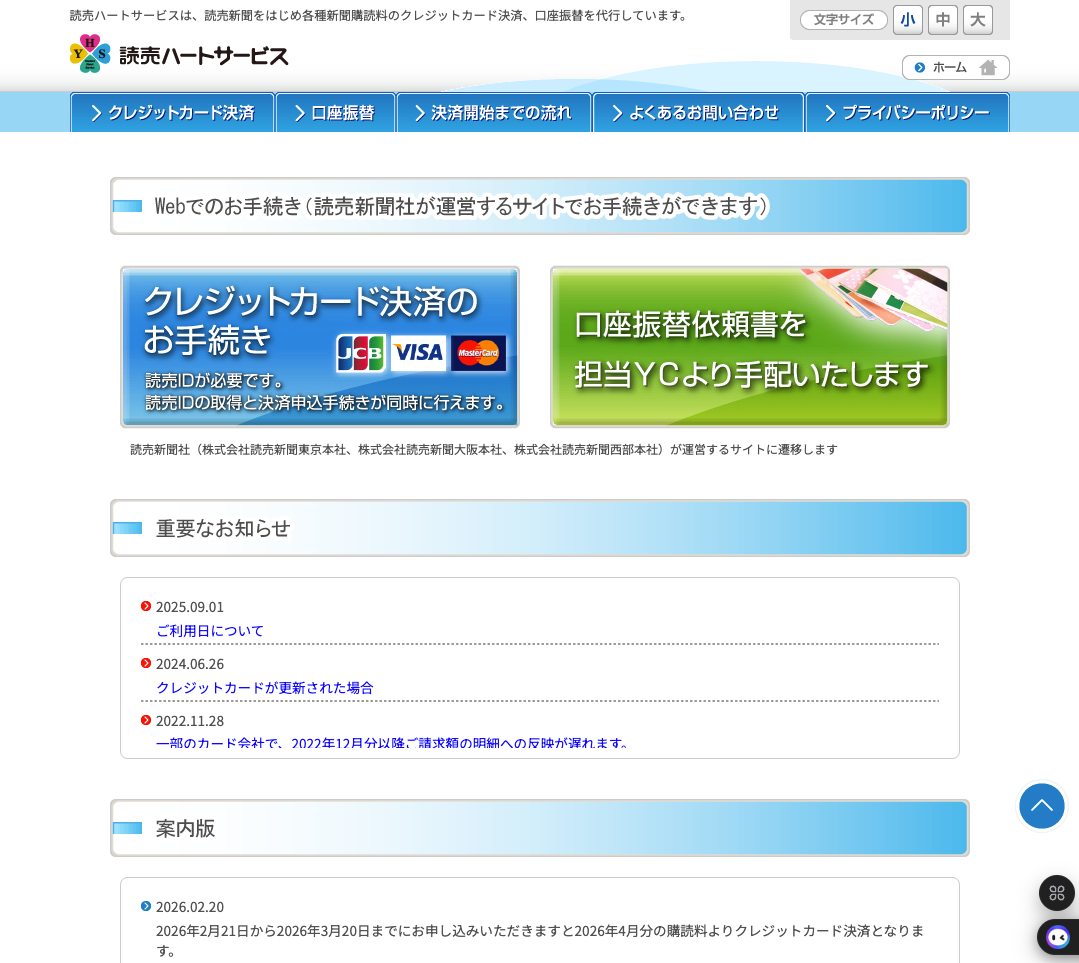Switch text size to 中 (medium)
Screen dimensions: 1079x963
pos(942,19)
